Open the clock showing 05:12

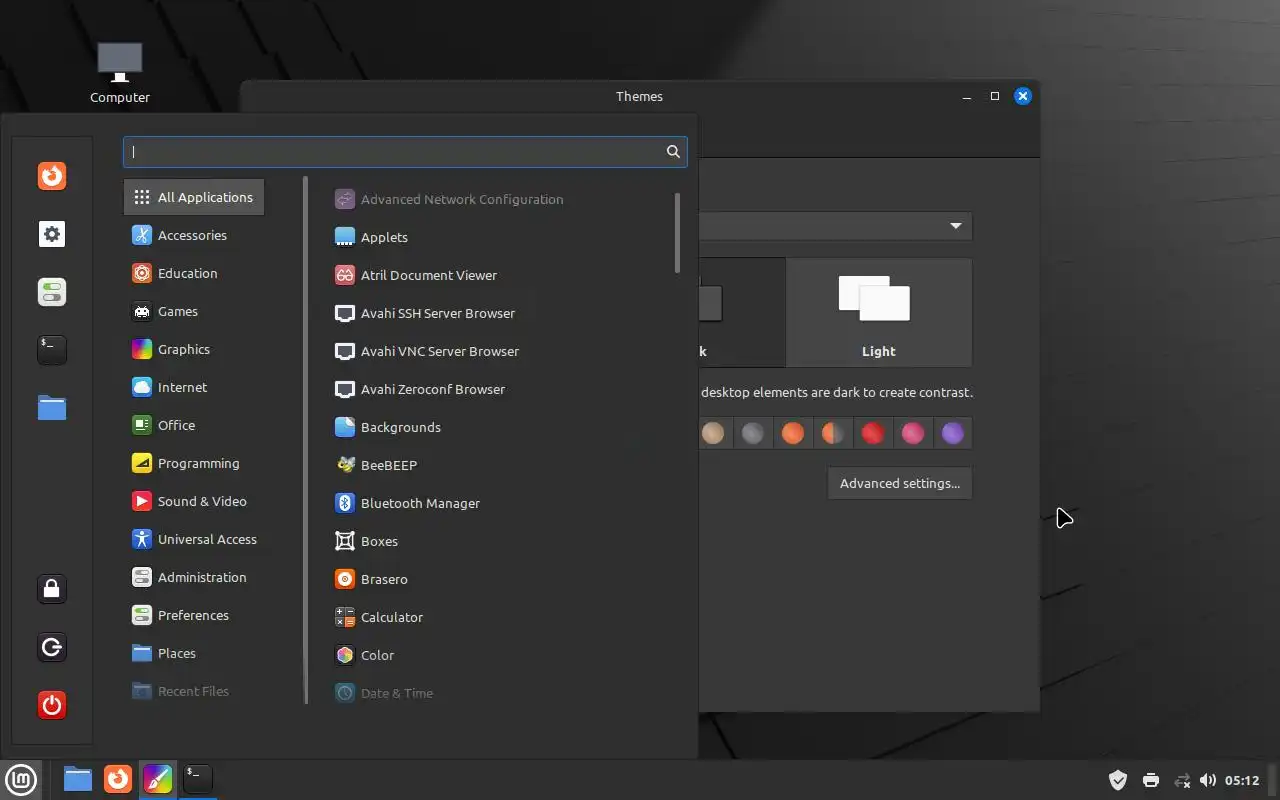(1242, 780)
